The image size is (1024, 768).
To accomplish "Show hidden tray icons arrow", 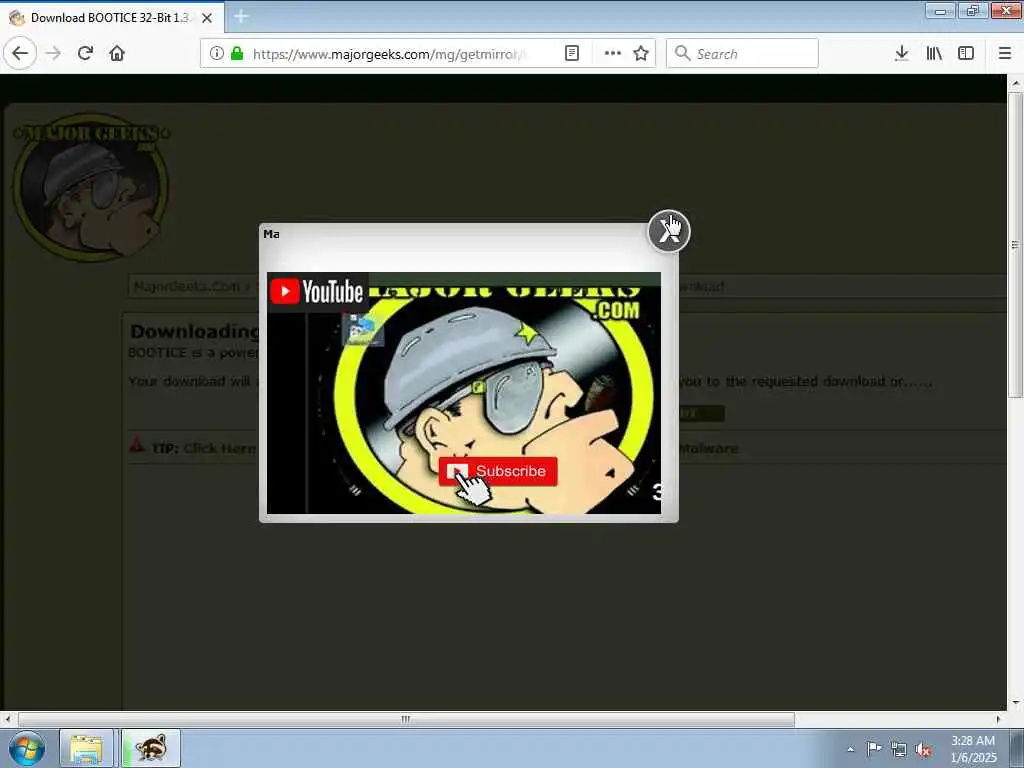I will (850, 749).
